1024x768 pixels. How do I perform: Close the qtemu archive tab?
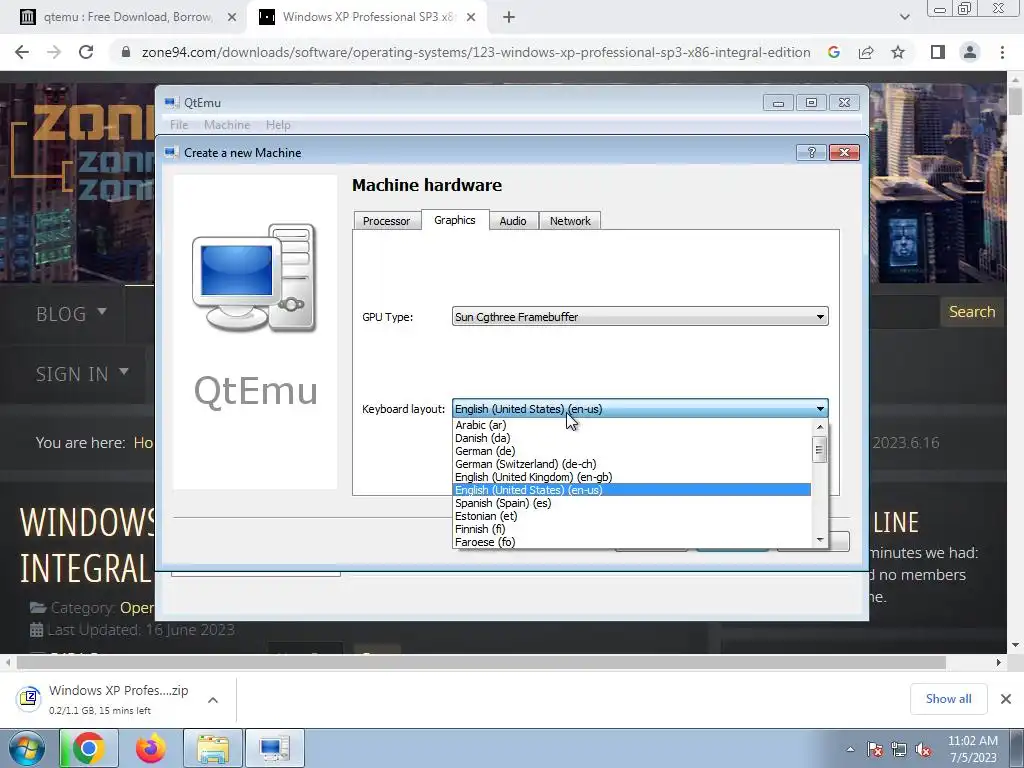(232, 18)
